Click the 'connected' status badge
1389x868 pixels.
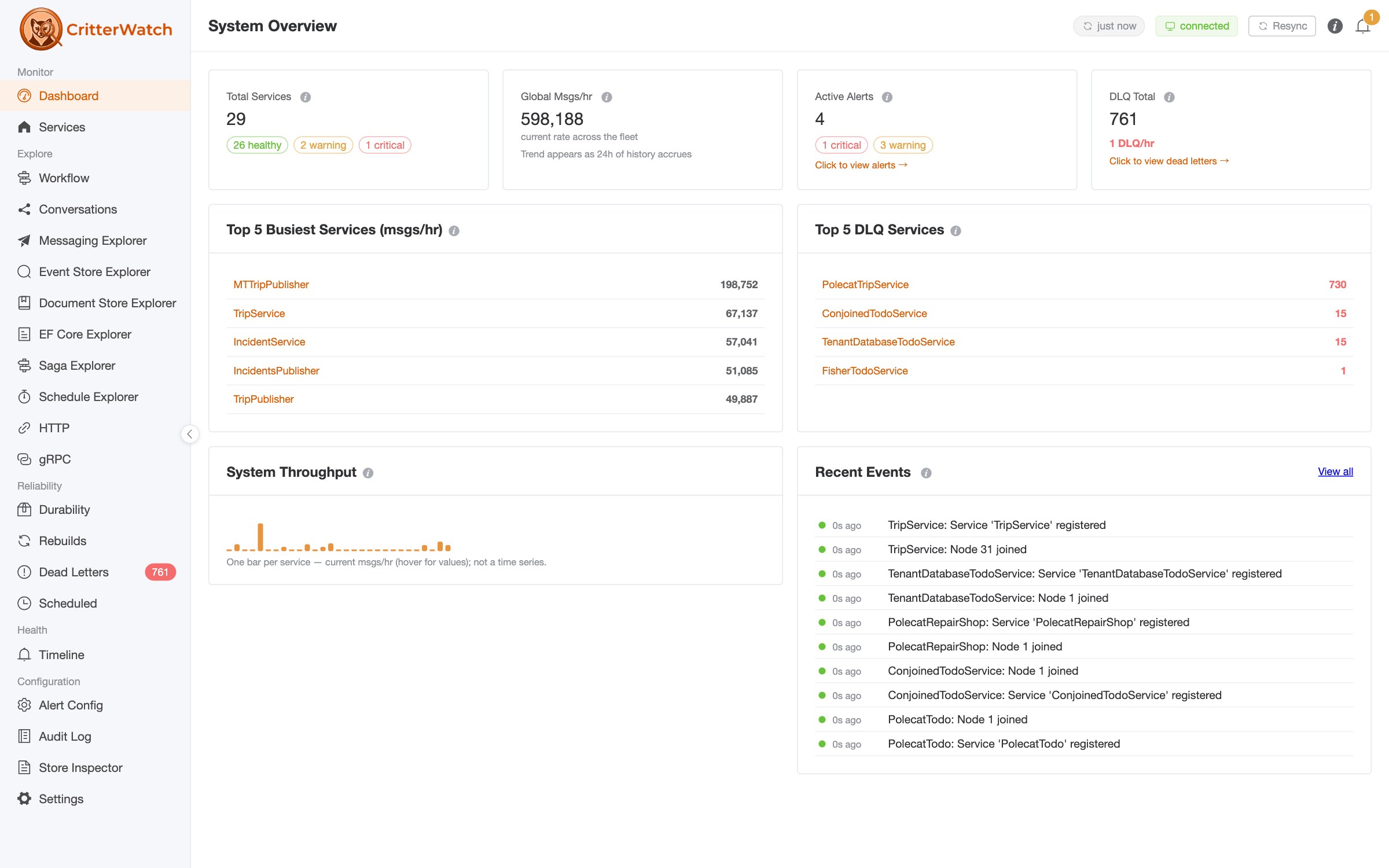(x=1196, y=26)
